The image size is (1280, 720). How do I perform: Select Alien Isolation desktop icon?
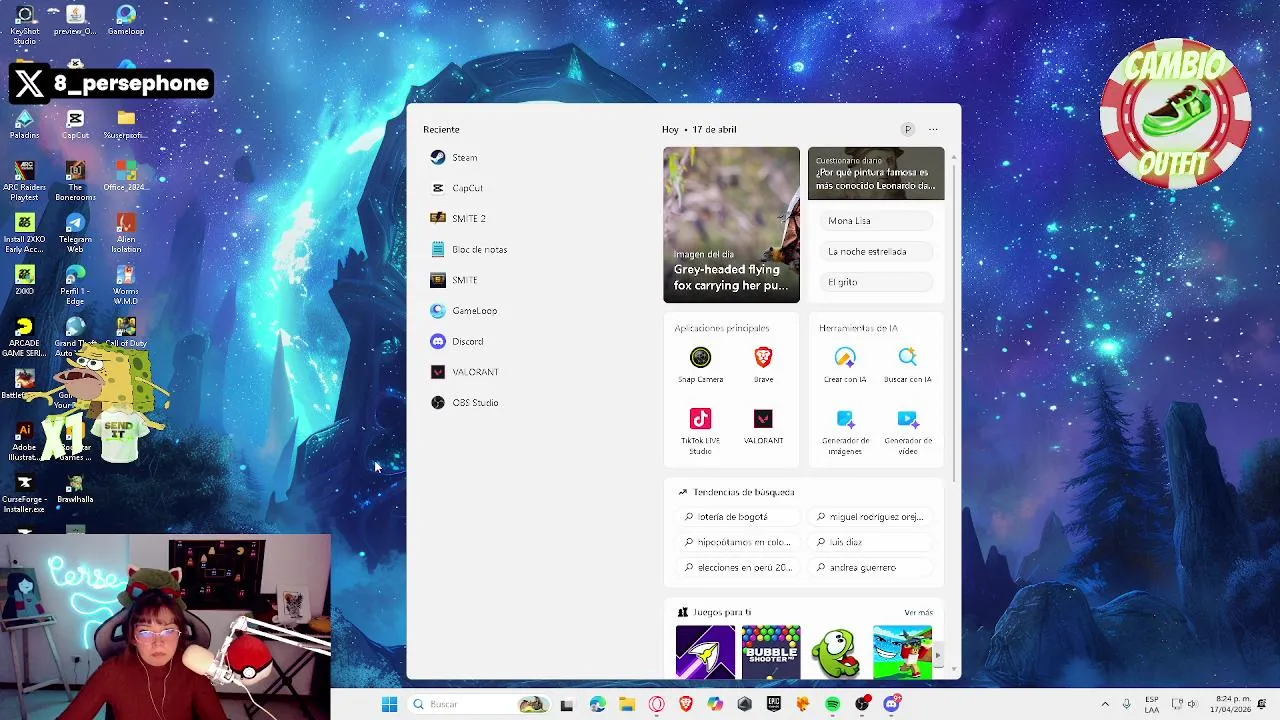[x=126, y=232]
